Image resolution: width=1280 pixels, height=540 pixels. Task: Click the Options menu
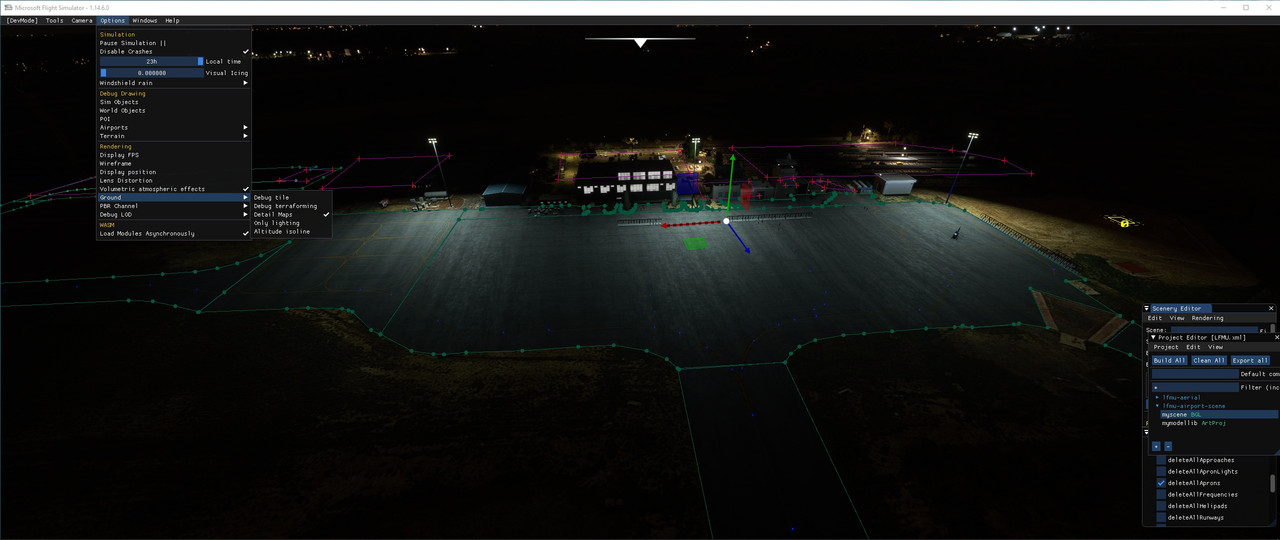[113, 20]
